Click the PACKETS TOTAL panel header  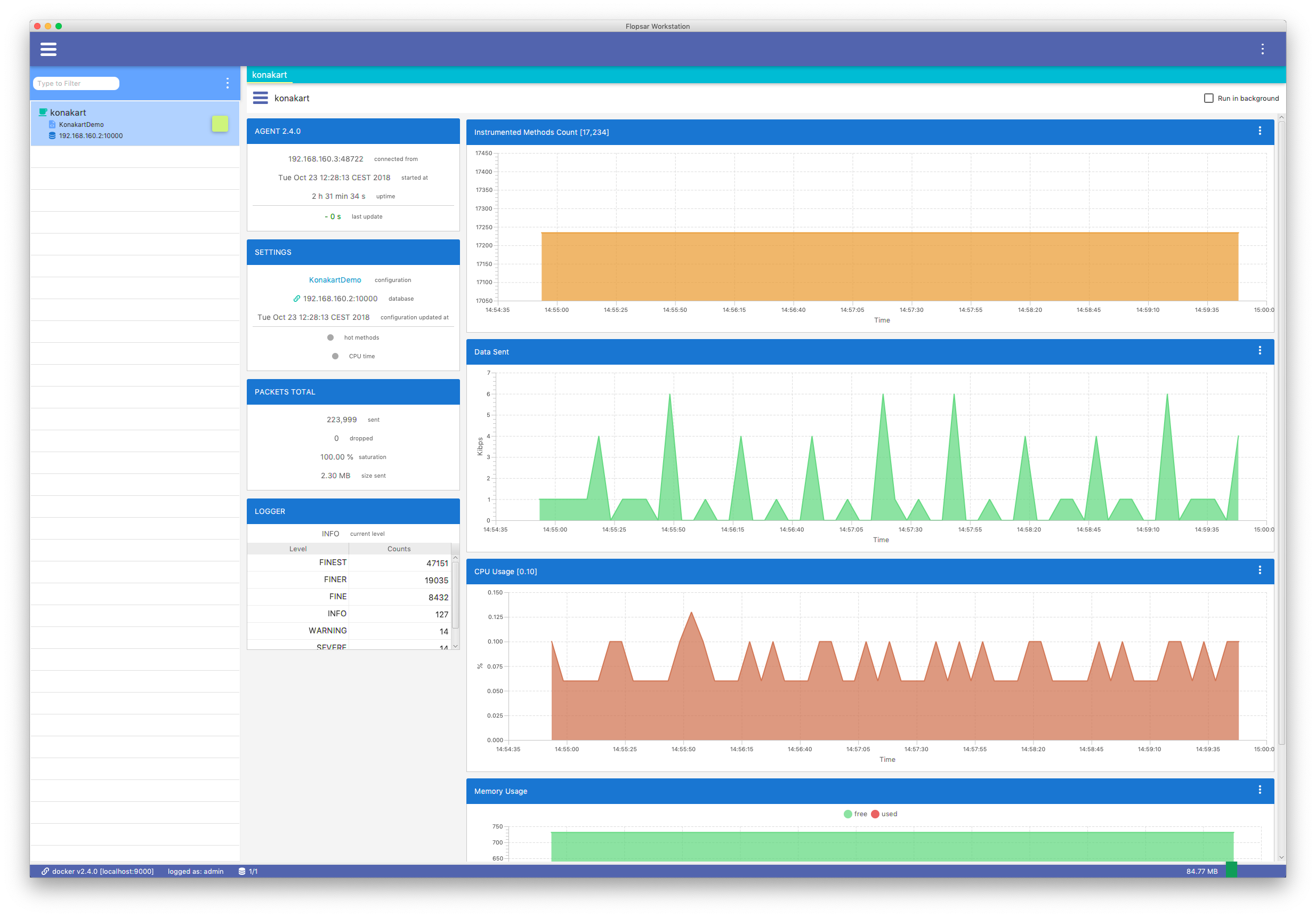[x=353, y=392]
